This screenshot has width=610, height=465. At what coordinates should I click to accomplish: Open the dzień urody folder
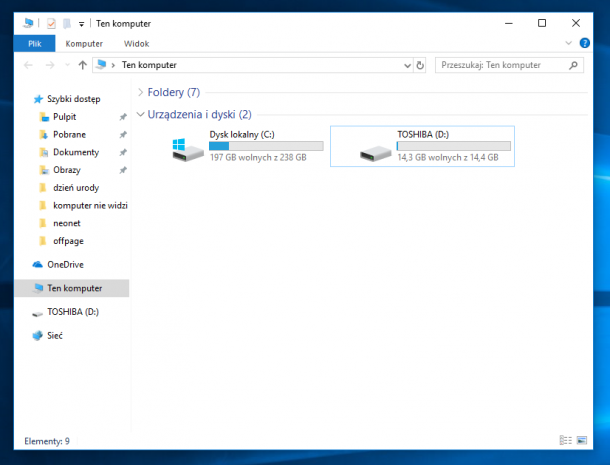coord(76,188)
